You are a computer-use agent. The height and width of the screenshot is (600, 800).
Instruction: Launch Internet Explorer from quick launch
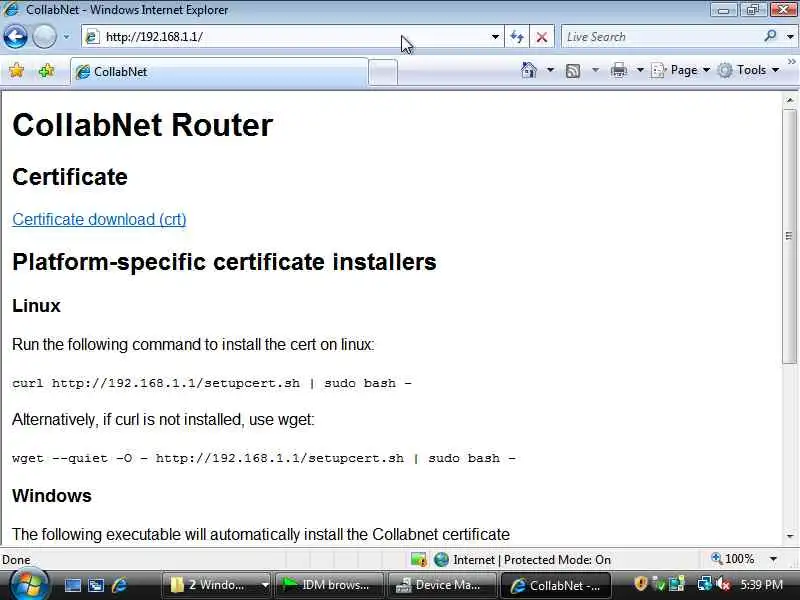pyautogui.click(x=119, y=585)
